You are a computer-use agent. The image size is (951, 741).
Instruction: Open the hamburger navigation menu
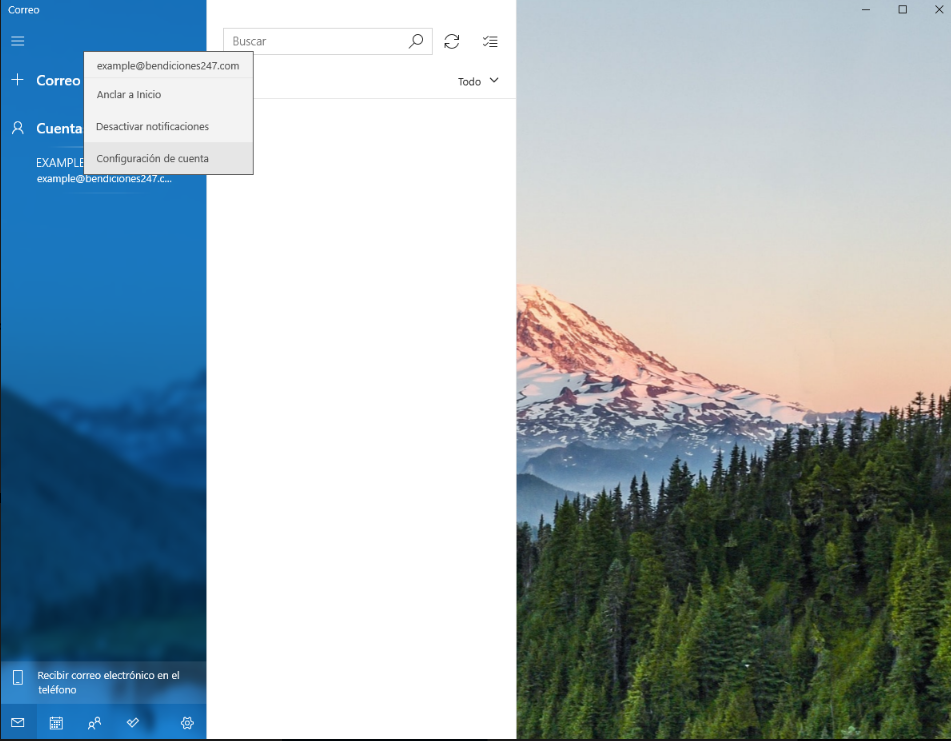[18, 41]
